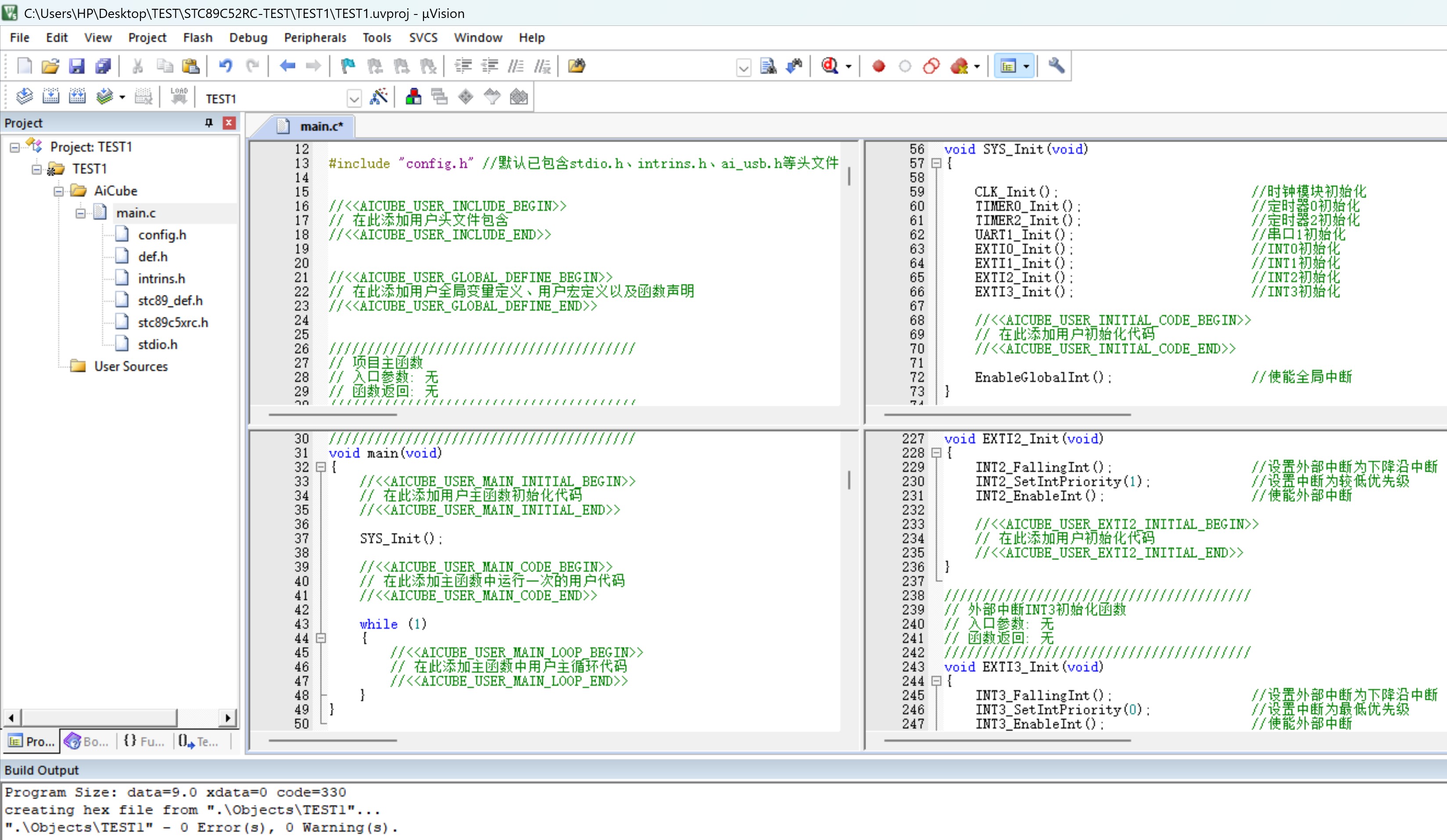Open the window layout button dropdown arrow
The image size is (1447, 840).
click(x=1027, y=67)
